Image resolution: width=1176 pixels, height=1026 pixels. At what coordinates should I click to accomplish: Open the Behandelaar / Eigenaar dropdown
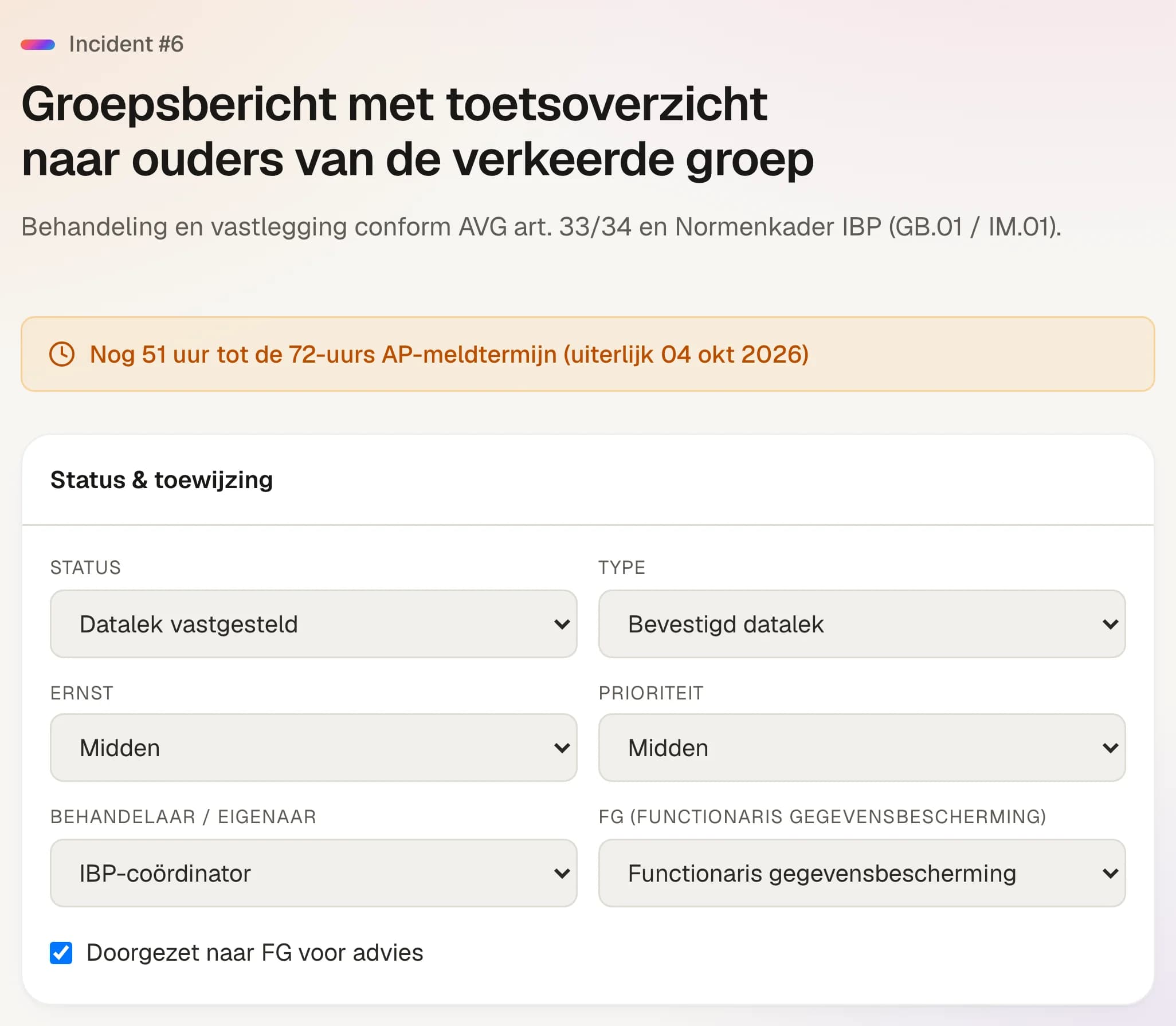[x=313, y=873]
